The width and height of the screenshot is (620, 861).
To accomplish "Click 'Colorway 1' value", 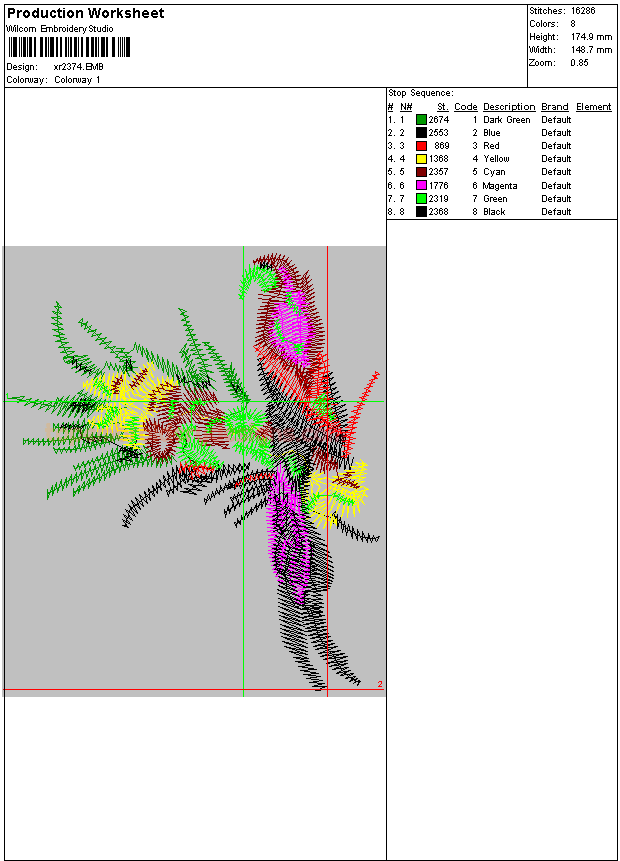I will tap(77, 80).
